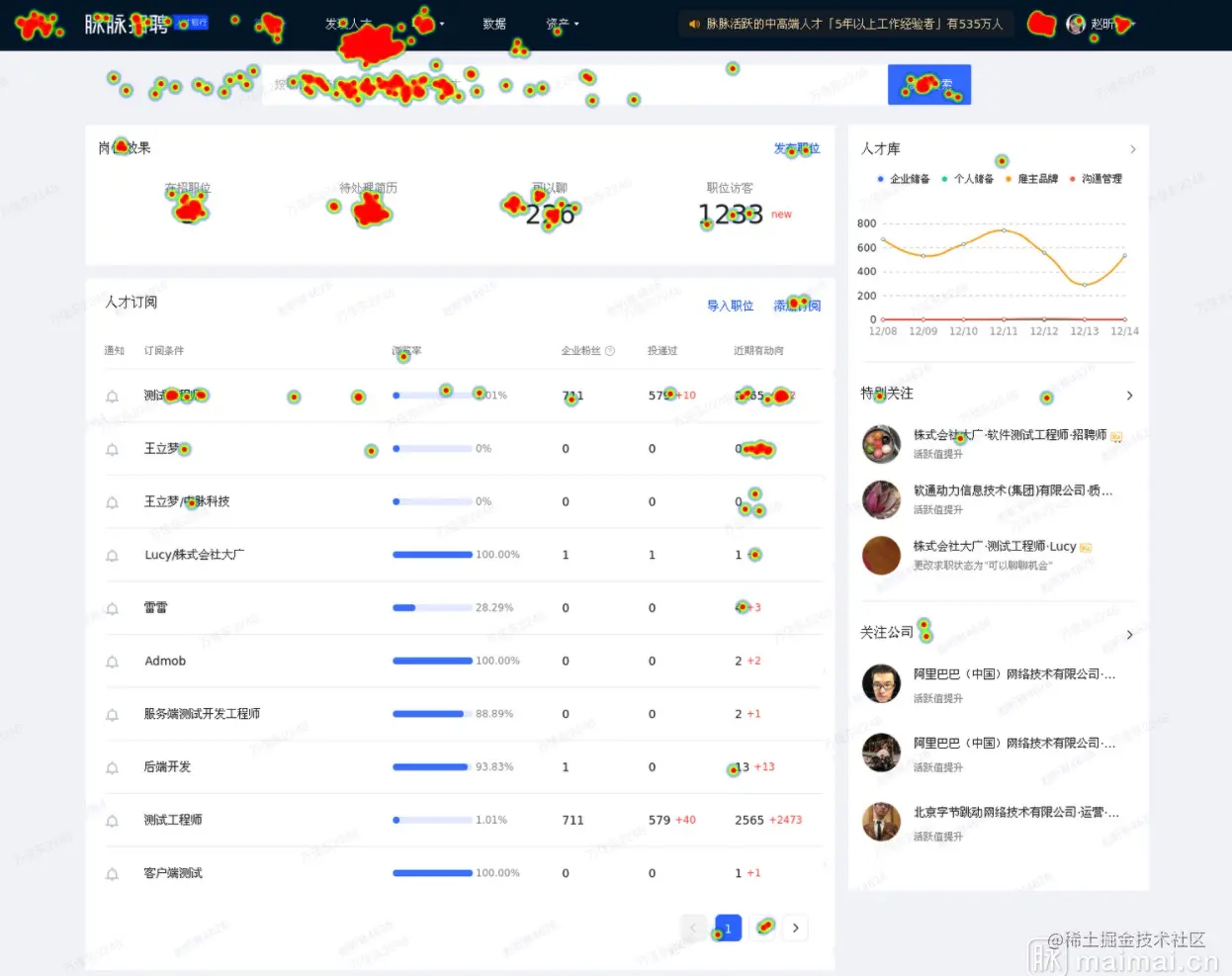Click the bell icon for Admob
1232x976 pixels.
pos(112,662)
